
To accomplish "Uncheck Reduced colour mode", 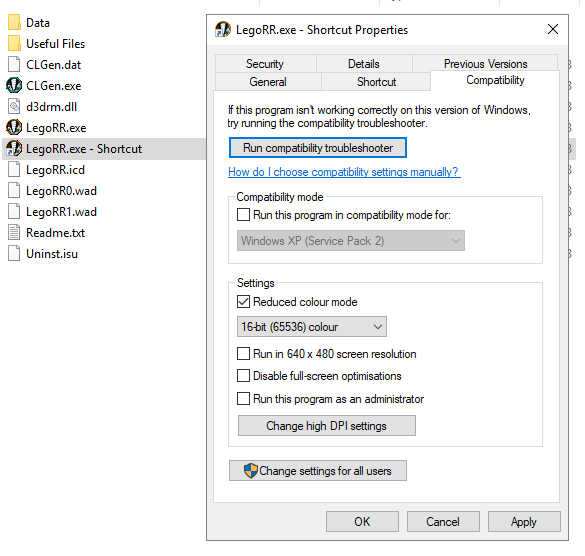I will point(243,302).
